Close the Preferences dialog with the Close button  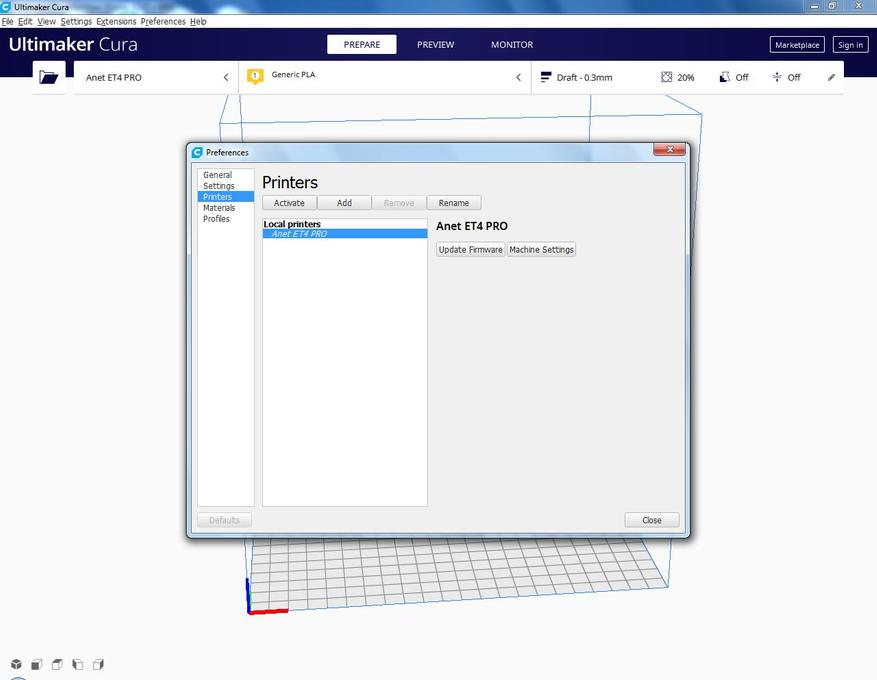pyautogui.click(x=652, y=520)
